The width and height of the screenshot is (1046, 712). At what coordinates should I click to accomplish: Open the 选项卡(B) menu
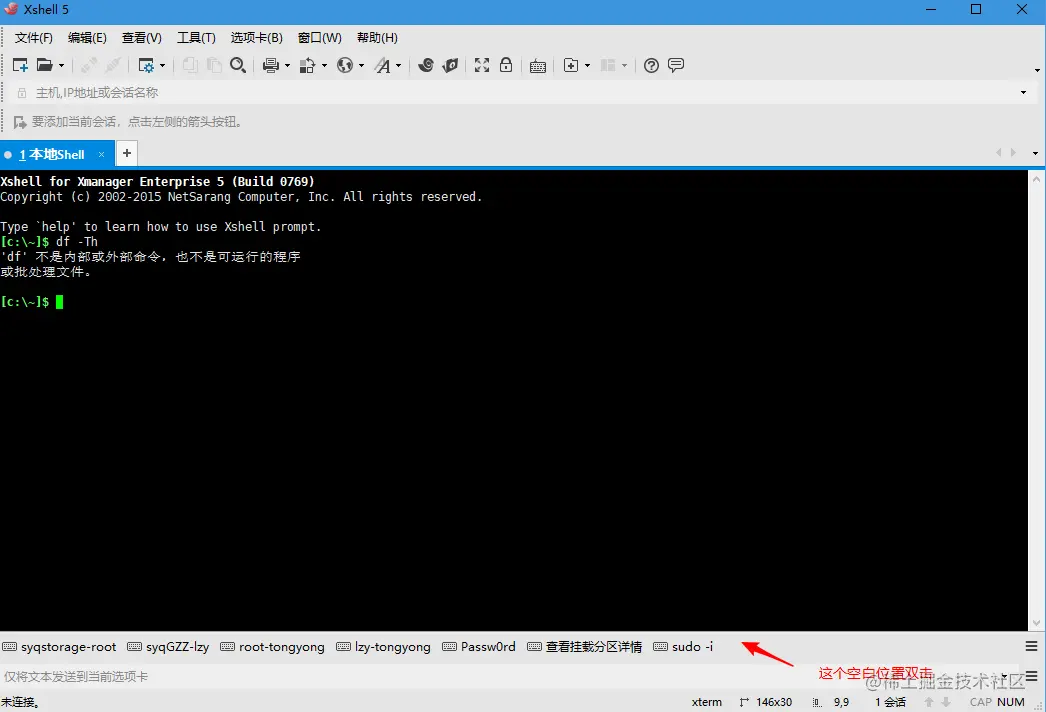coord(257,37)
